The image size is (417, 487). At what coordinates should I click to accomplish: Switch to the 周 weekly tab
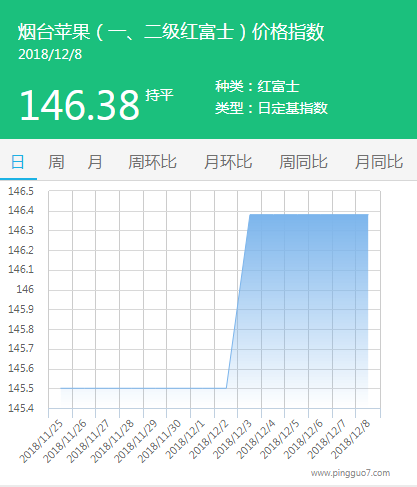tap(56, 162)
